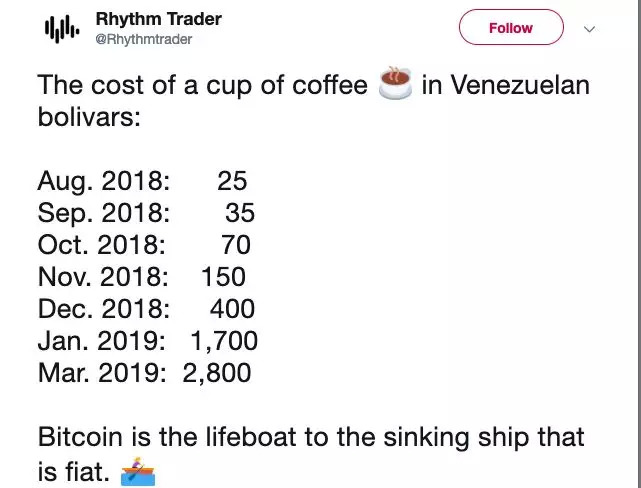
Task: Click the Rhythm Trader waveform avatar
Action: pyautogui.click(x=60, y=30)
